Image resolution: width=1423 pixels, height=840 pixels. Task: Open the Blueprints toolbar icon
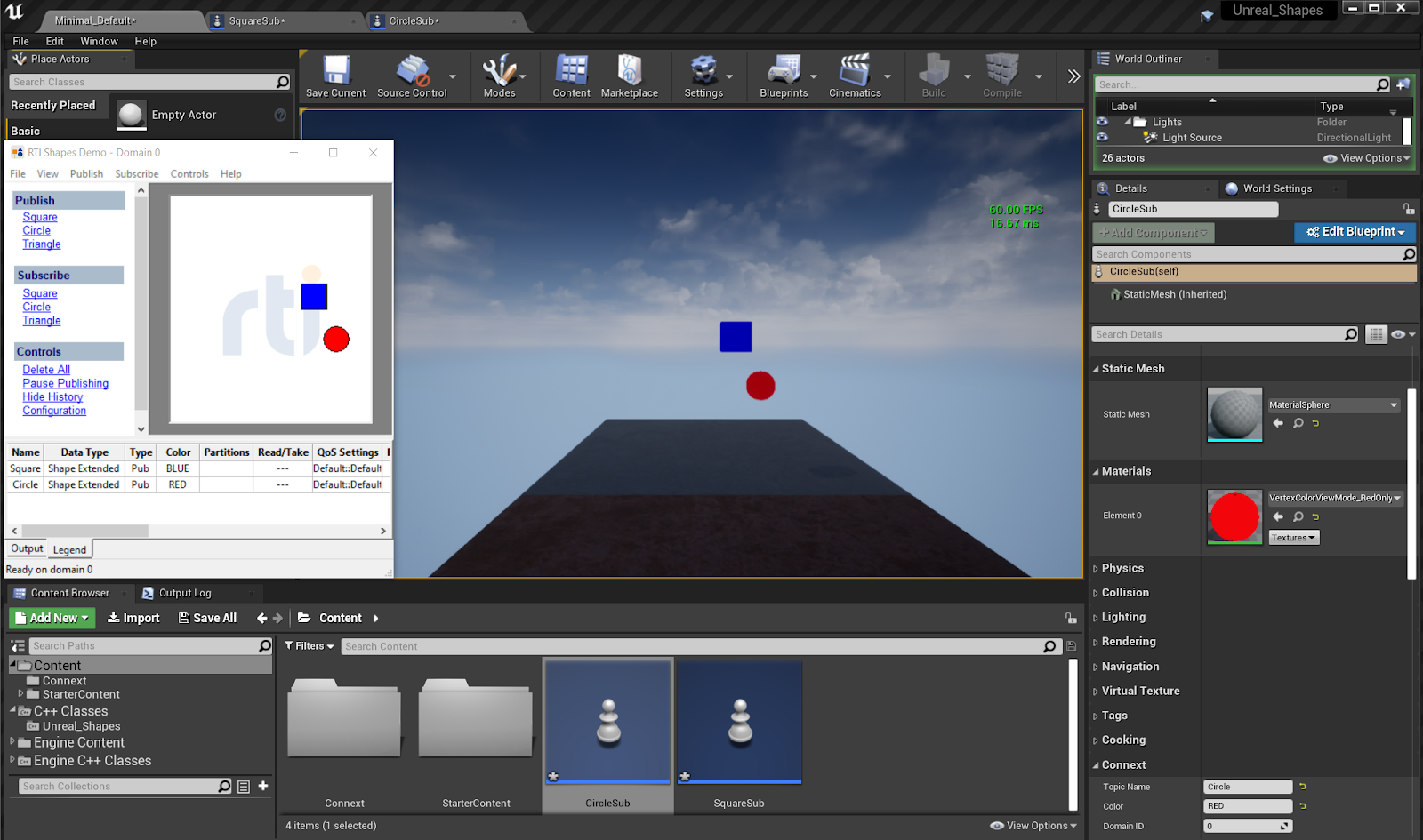click(x=784, y=76)
